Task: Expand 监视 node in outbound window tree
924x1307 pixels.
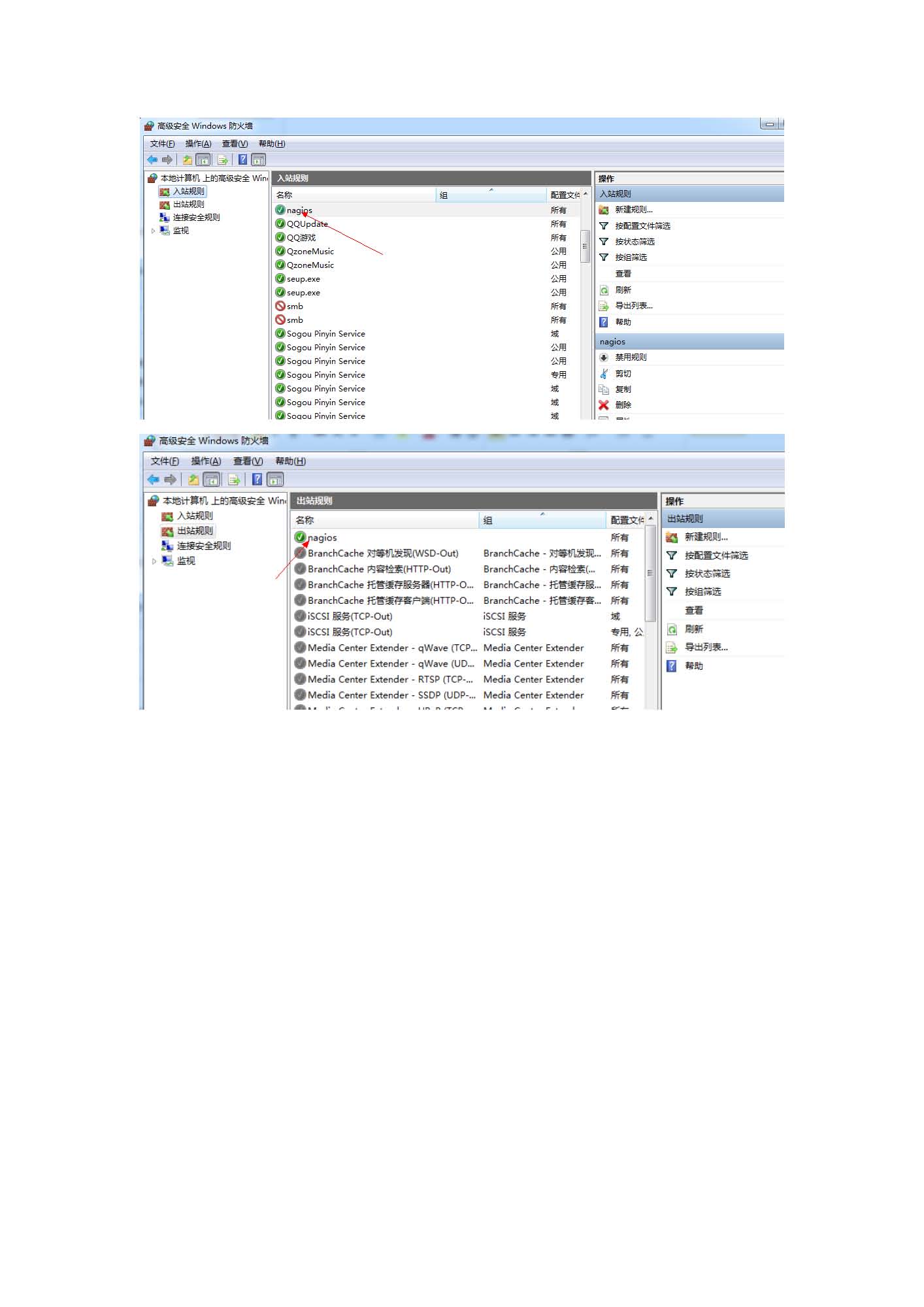Action: pyautogui.click(x=154, y=561)
